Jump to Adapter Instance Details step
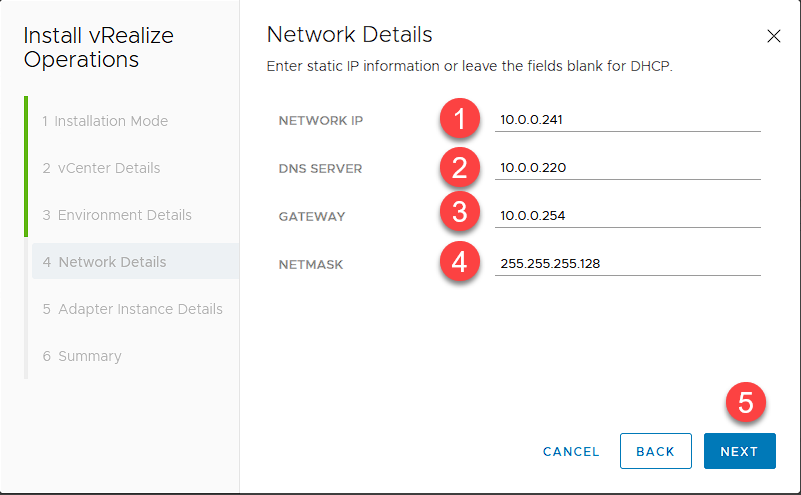801x495 pixels. point(133,309)
